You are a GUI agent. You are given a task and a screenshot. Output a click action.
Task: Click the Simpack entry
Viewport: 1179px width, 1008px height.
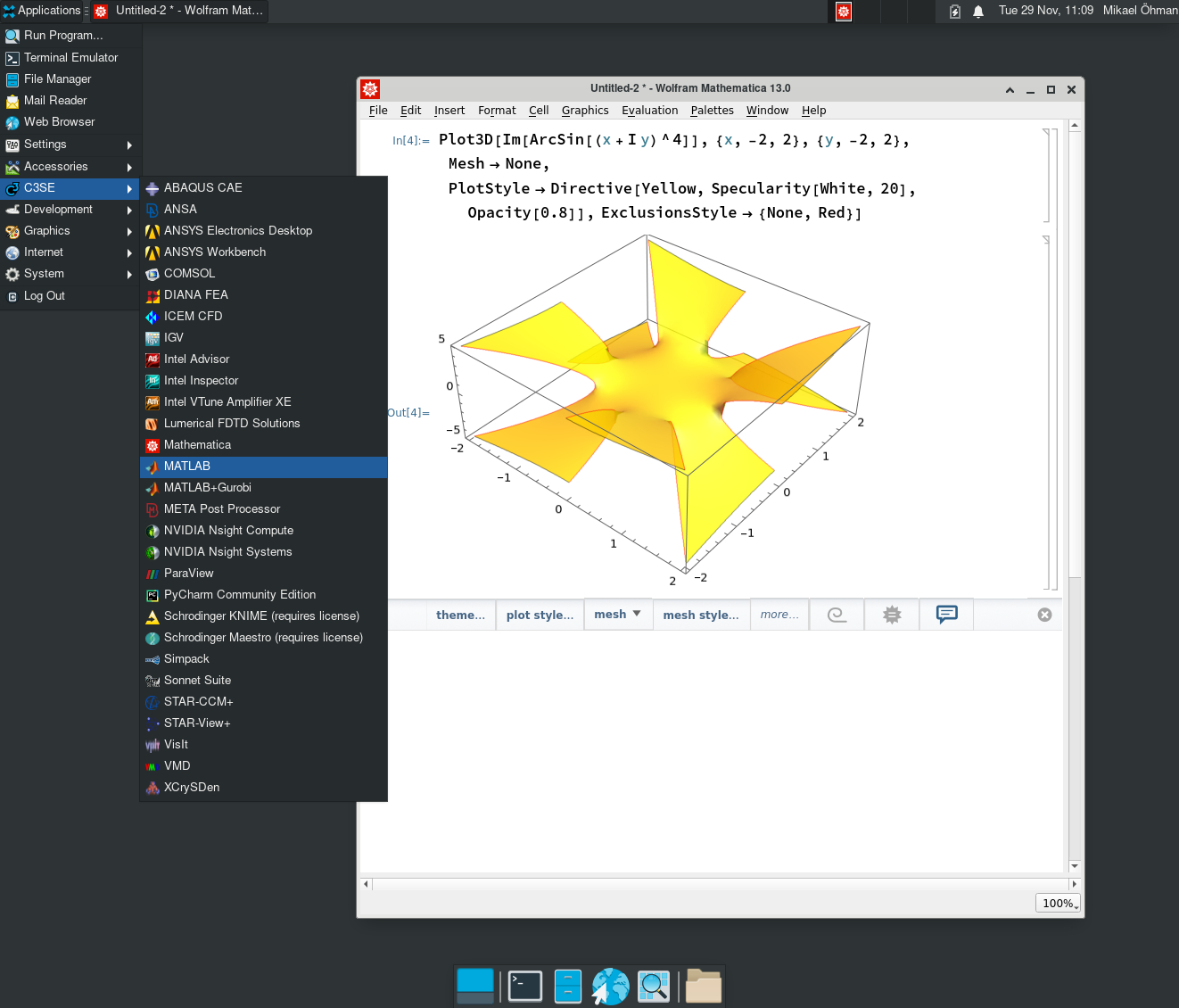coord(264,659)
